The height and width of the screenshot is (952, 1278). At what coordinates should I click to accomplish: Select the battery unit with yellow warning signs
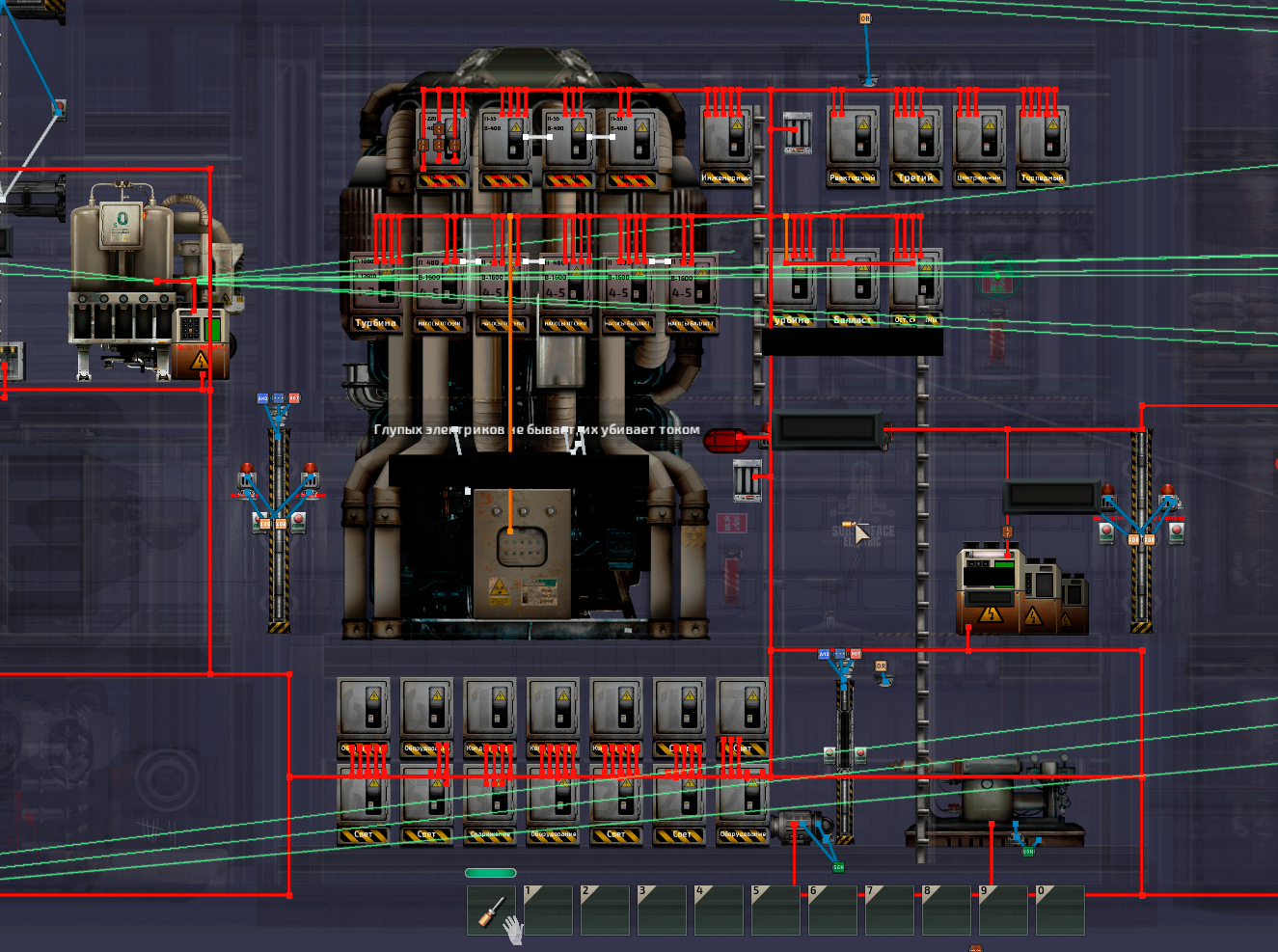(x=1023, y=590)
